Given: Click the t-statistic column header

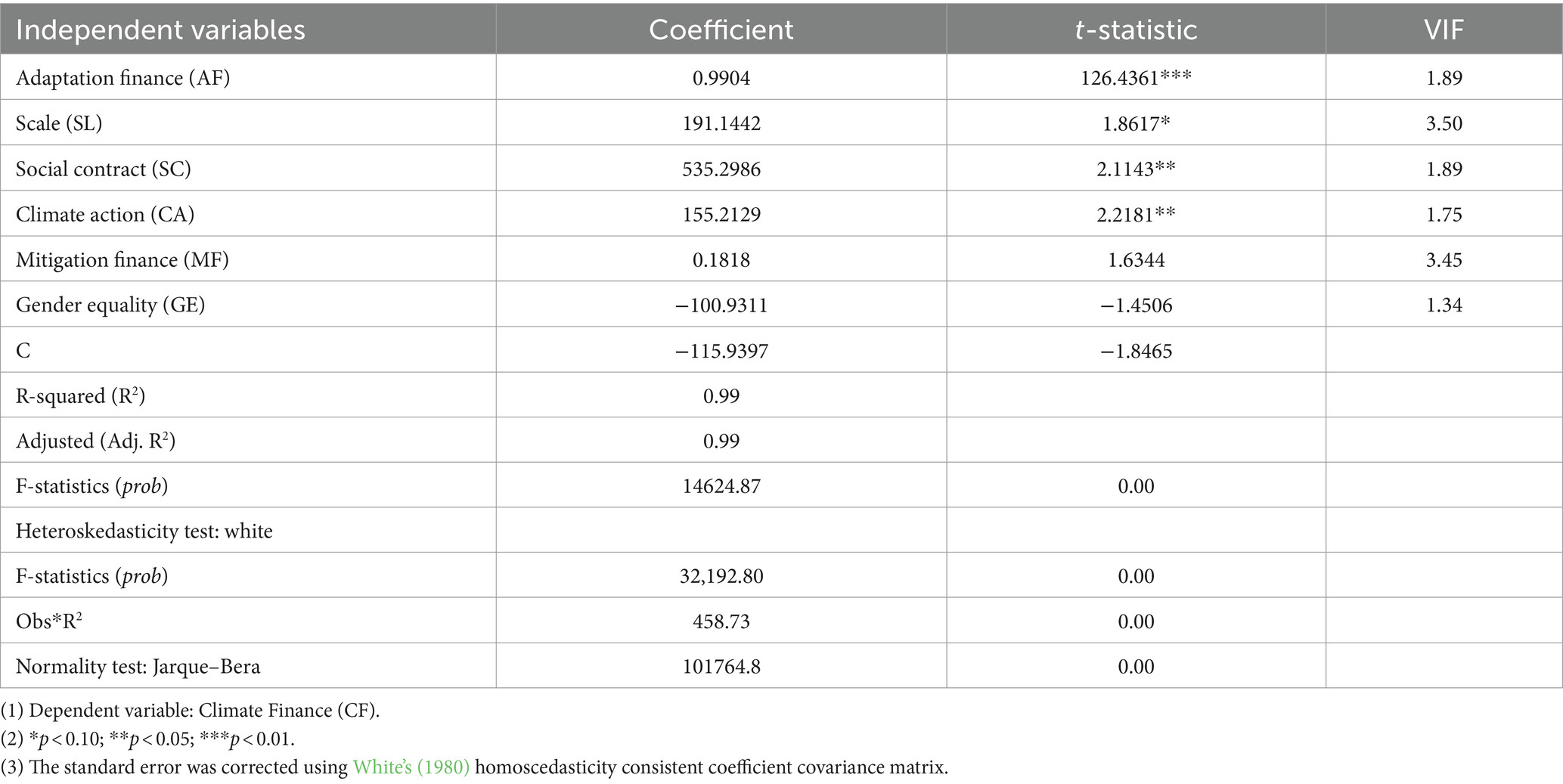Looking at the screenshot, I should coord(1136,29).
